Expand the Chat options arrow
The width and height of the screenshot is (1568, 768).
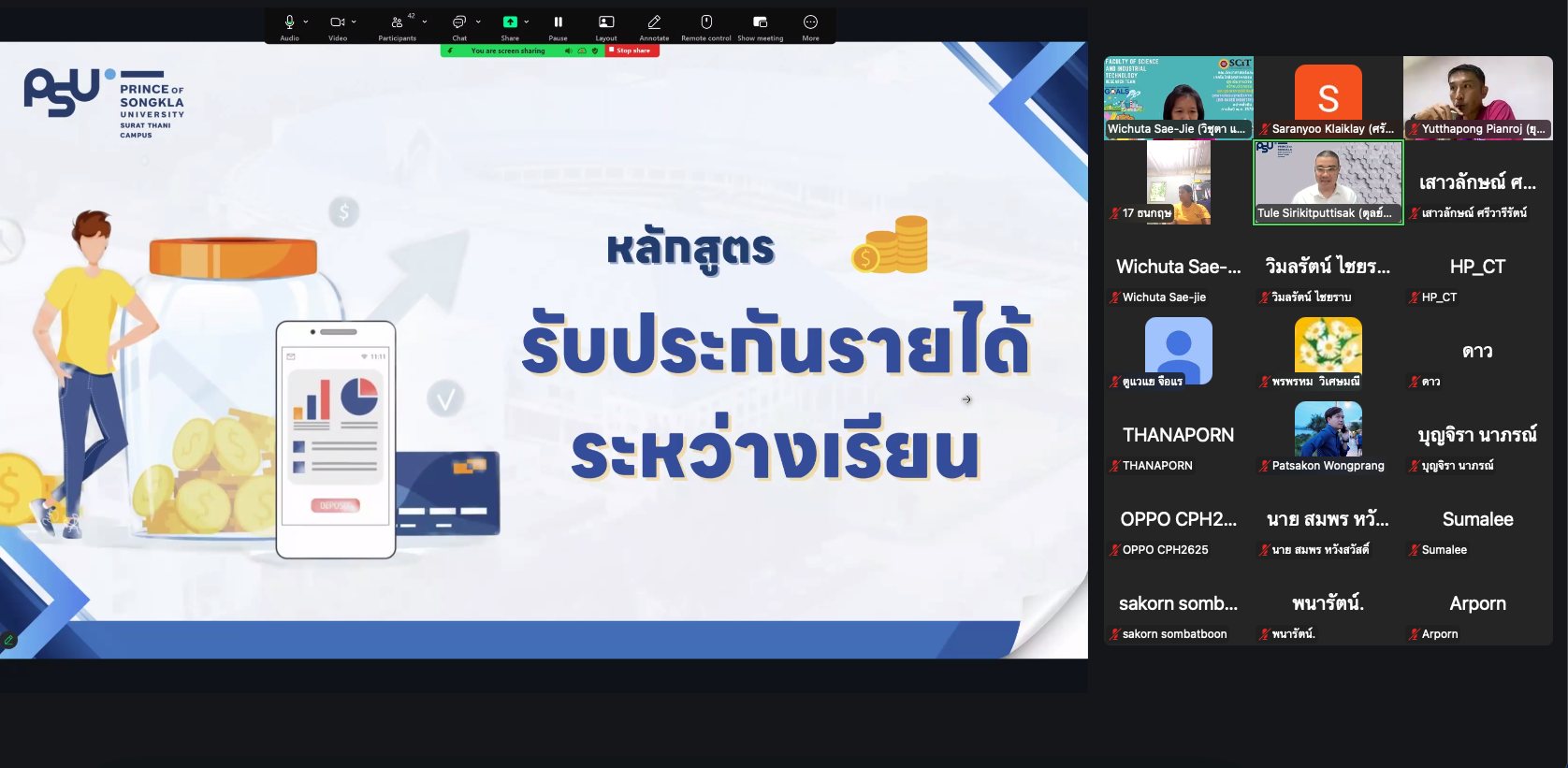478,22
